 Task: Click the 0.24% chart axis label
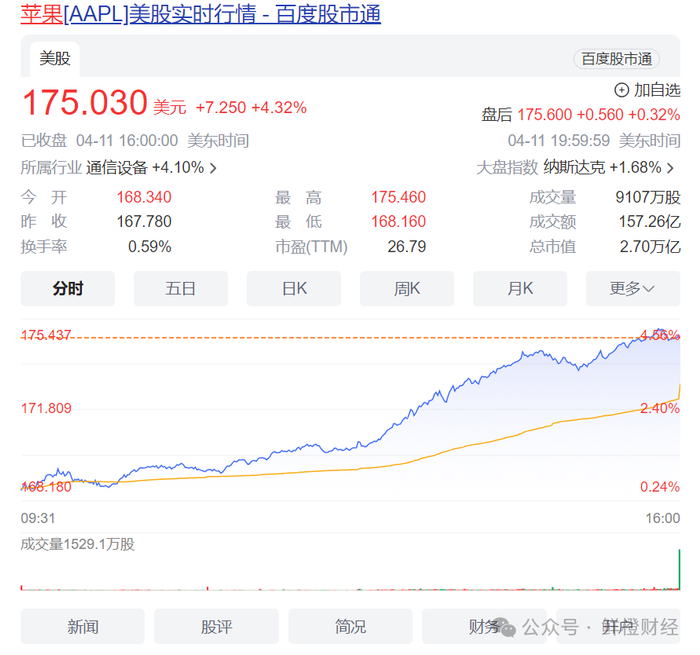point(660,487)
